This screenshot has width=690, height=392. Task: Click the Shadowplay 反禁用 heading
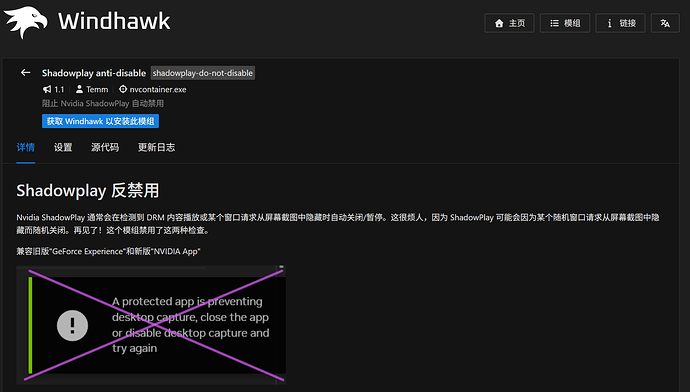(x=88, y=191)
